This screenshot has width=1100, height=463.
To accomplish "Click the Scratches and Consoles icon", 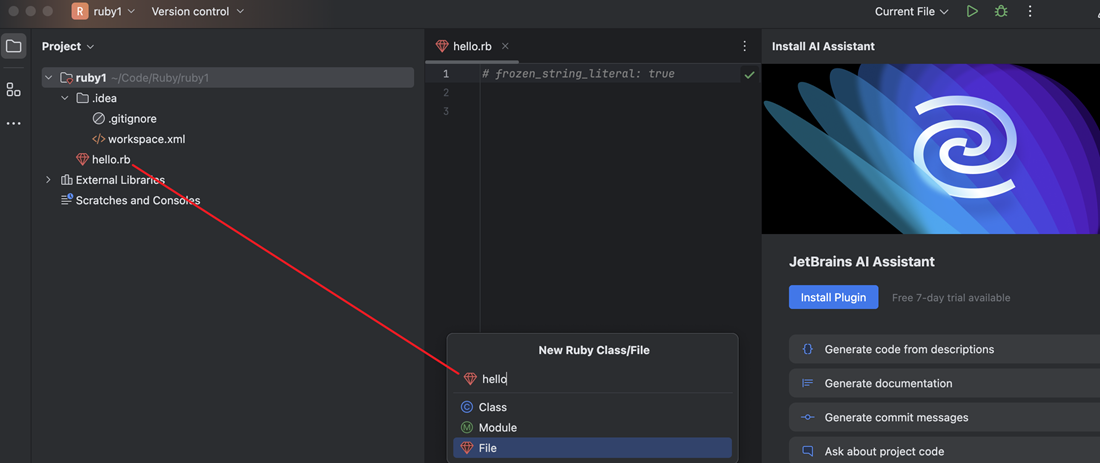I will (67, 200).
